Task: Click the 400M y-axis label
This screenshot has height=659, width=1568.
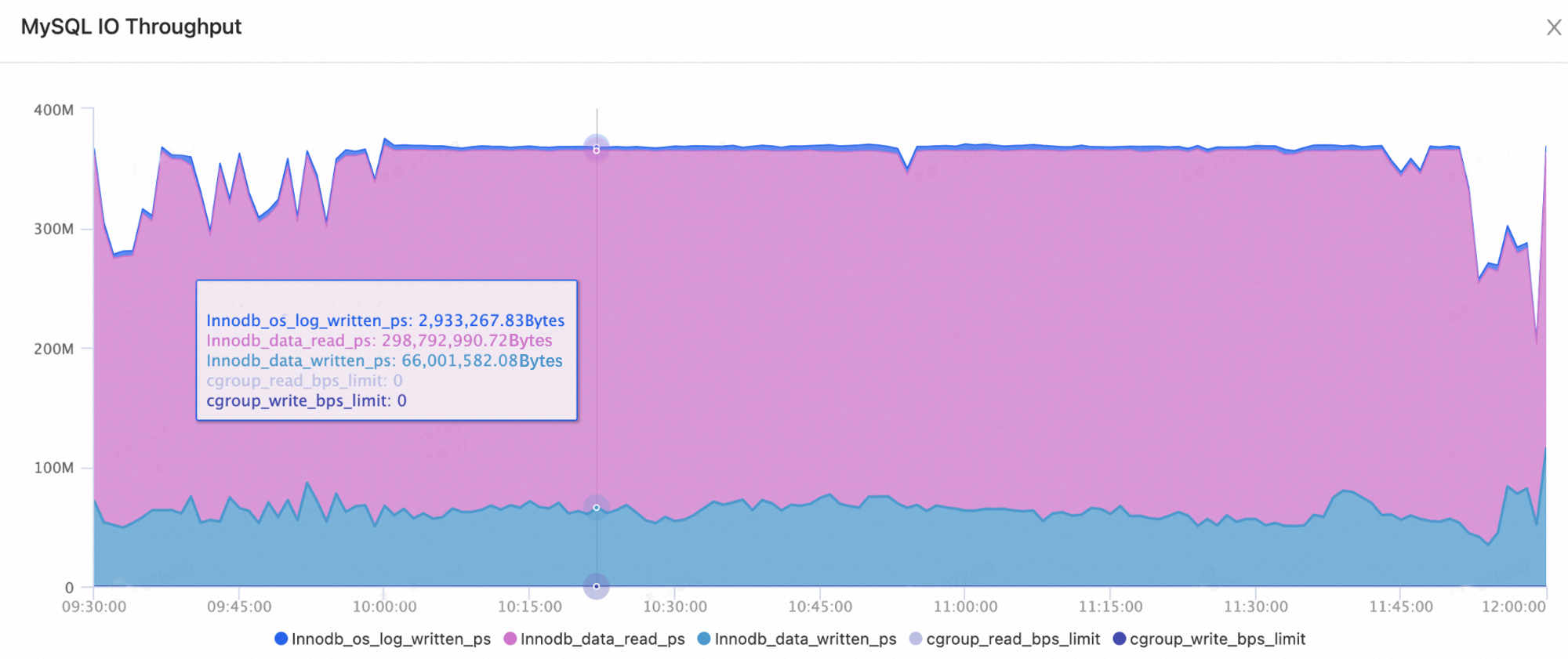Action: [54, 110]
